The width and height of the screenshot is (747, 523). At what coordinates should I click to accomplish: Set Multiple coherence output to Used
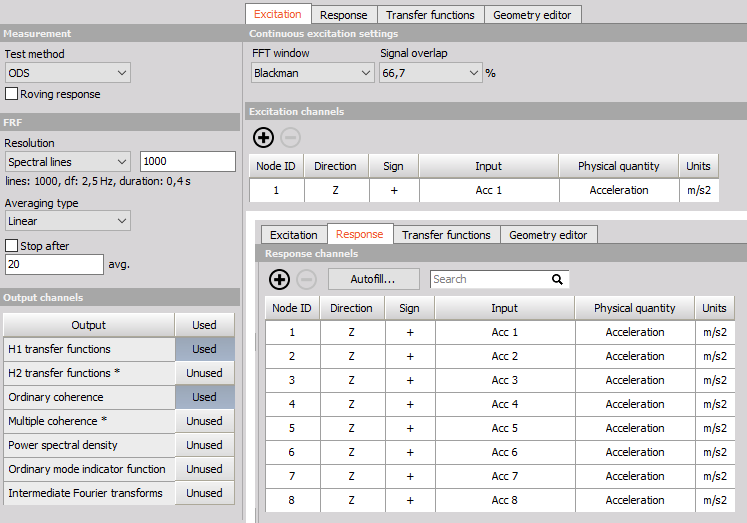click(204, 421)
